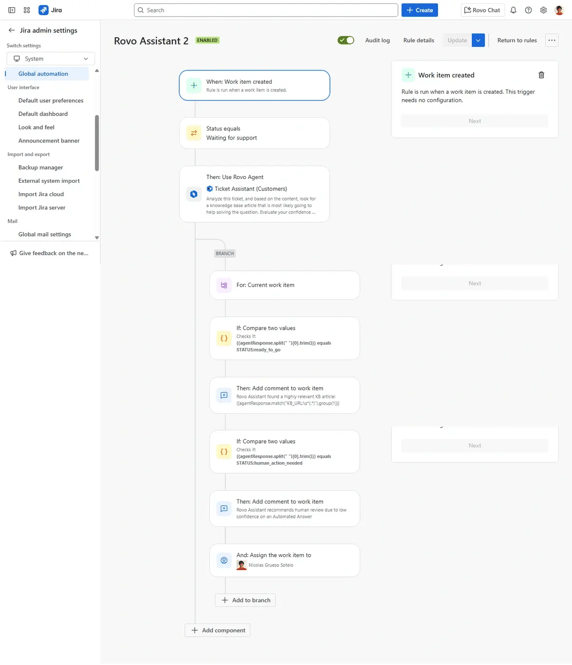Click the back arrow beside Jira admin settings
The width and height of the screenshot is (572, 665).
[11, 30]
